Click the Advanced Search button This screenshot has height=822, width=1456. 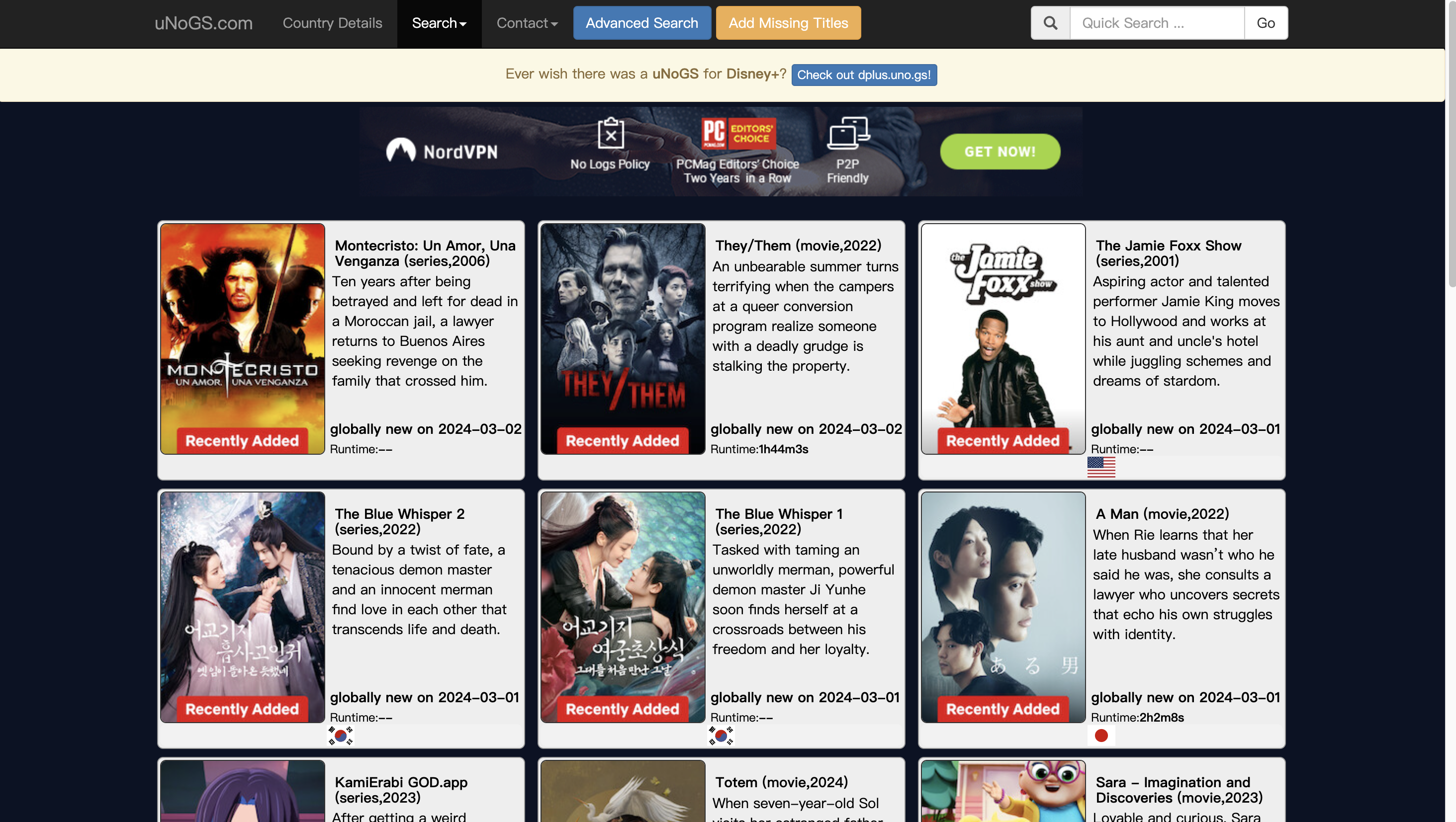pyautogui.click(x=641, y=23)
